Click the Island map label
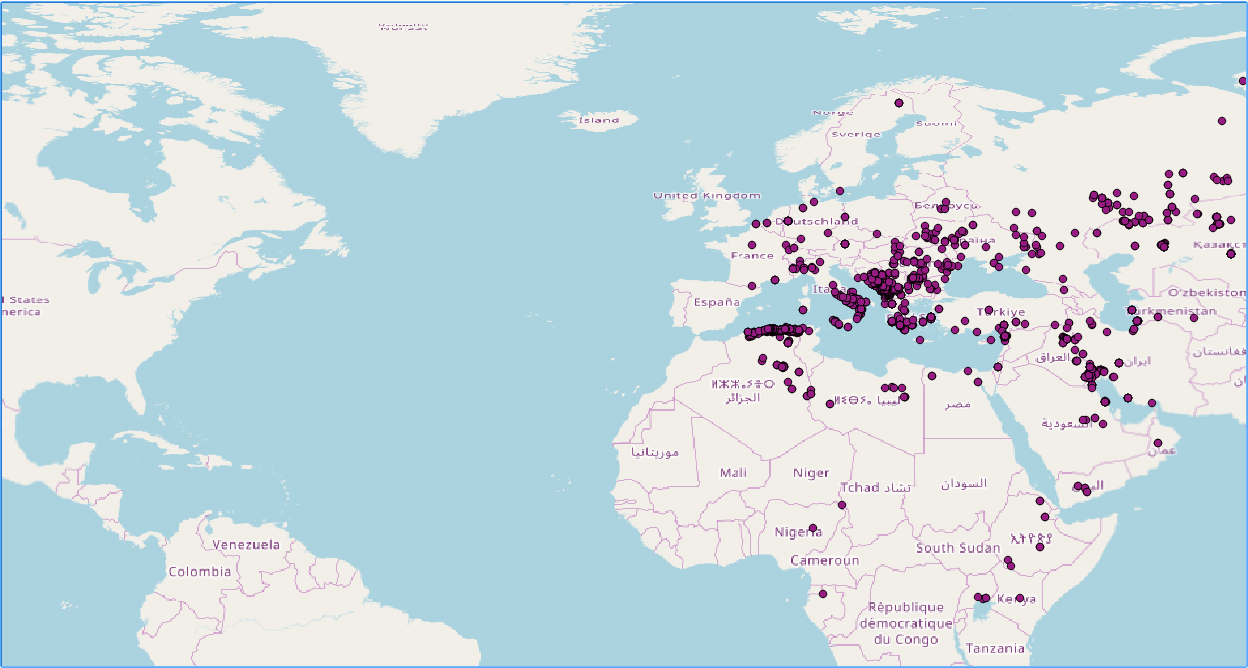This screenshot has width=1248, height=668. coord(599,120)
